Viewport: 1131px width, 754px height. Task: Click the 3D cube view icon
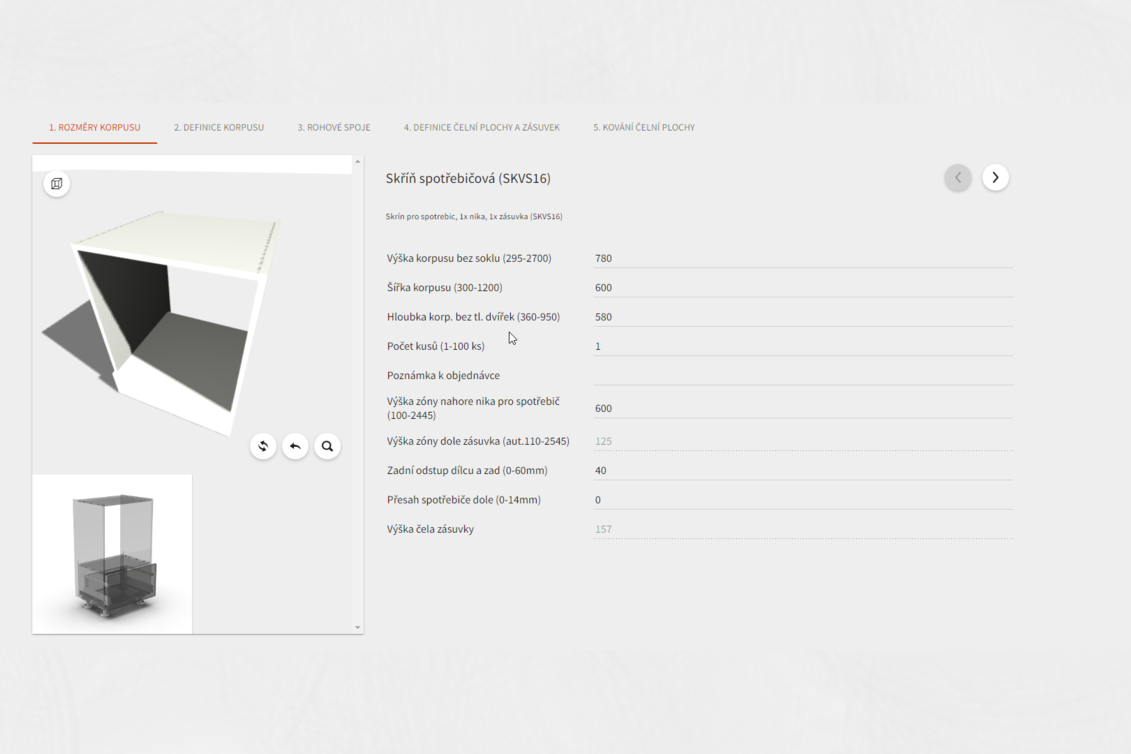click(57, 184)
